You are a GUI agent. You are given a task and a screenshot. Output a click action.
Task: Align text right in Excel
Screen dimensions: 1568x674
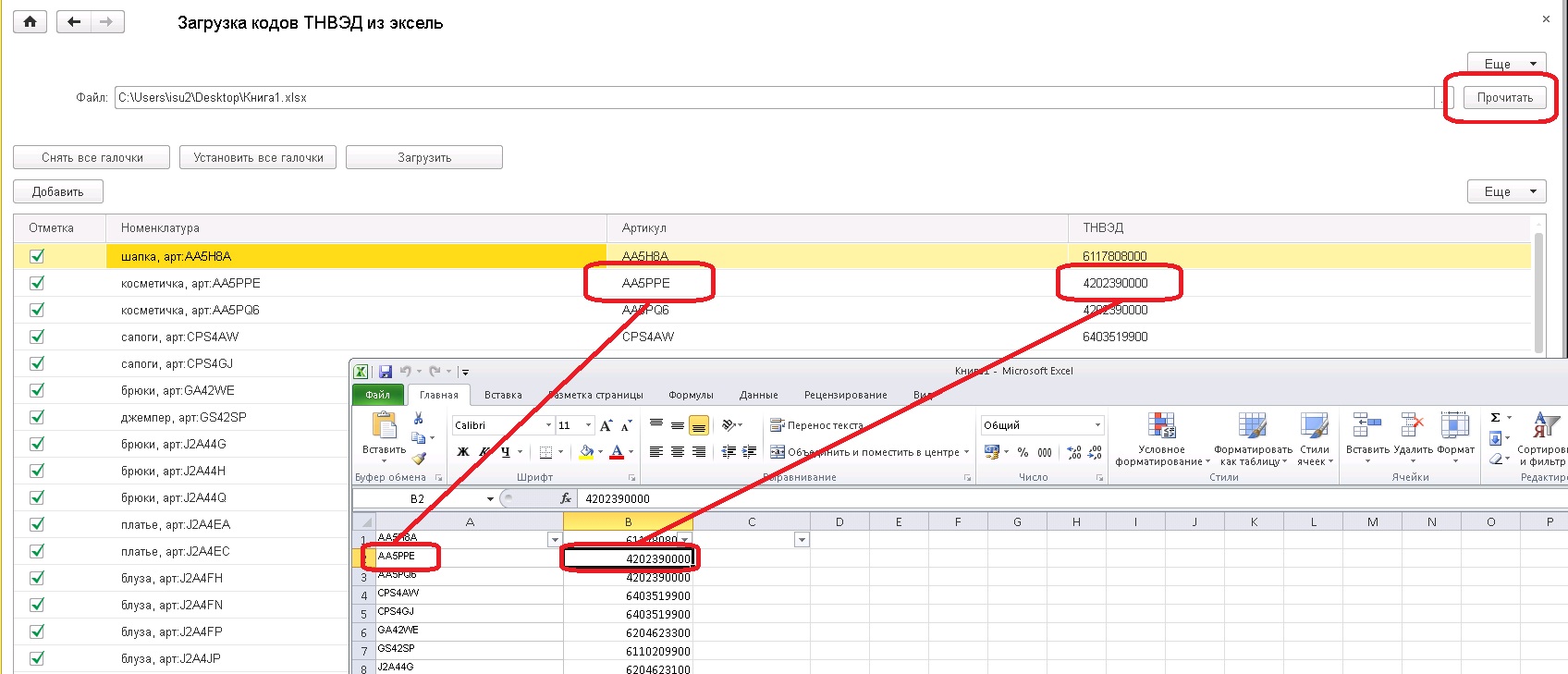pyautogui.click(x=699, y=452)
